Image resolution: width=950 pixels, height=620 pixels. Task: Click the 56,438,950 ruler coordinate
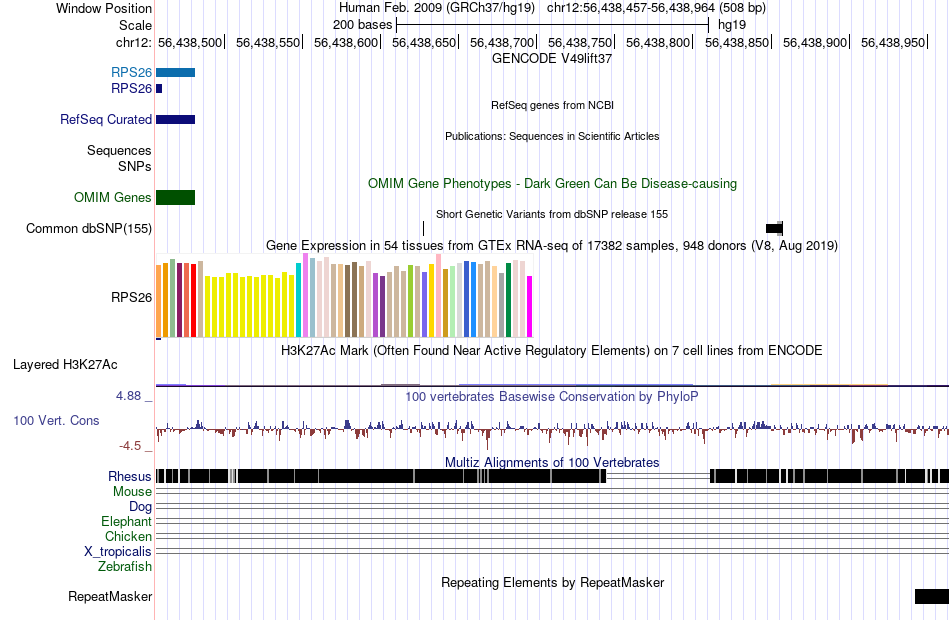point(893,42)
